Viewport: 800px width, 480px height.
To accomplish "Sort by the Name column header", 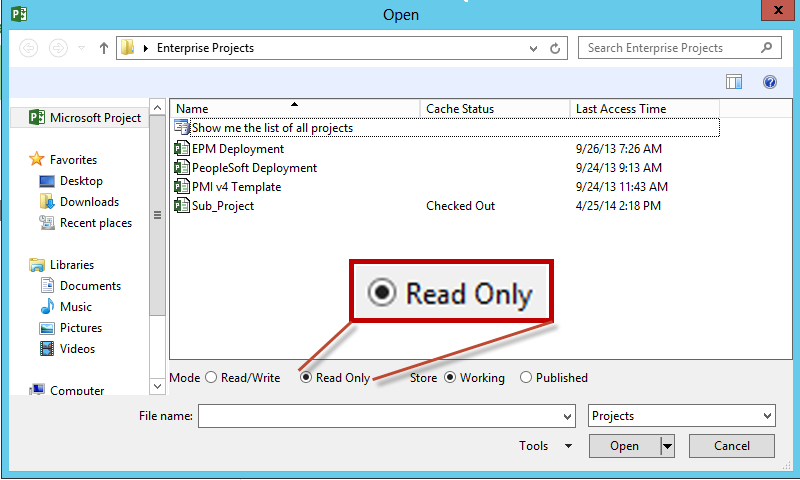I will (x=294, y=109).
